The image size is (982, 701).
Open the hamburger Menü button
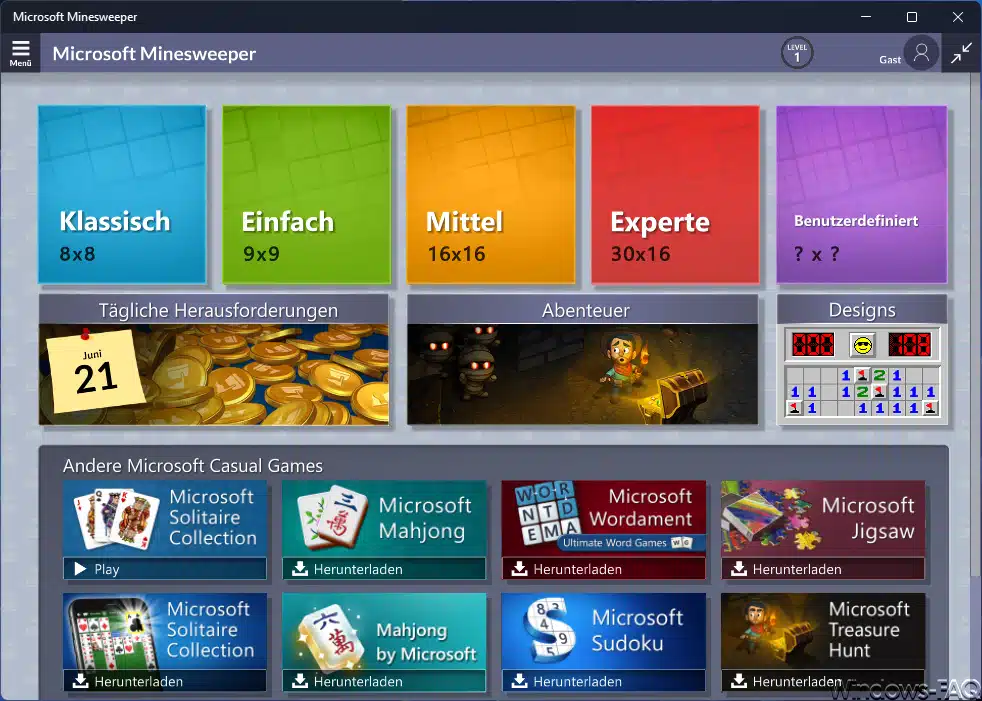[20, 53]
